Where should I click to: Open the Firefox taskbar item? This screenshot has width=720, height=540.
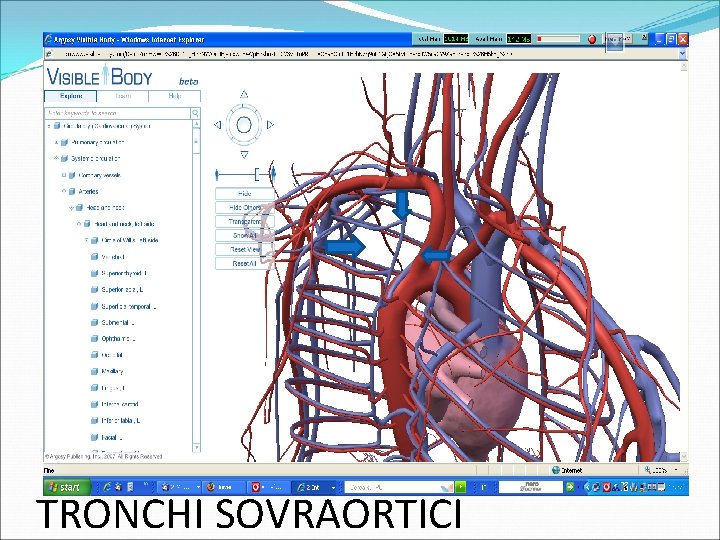[223, 487]
